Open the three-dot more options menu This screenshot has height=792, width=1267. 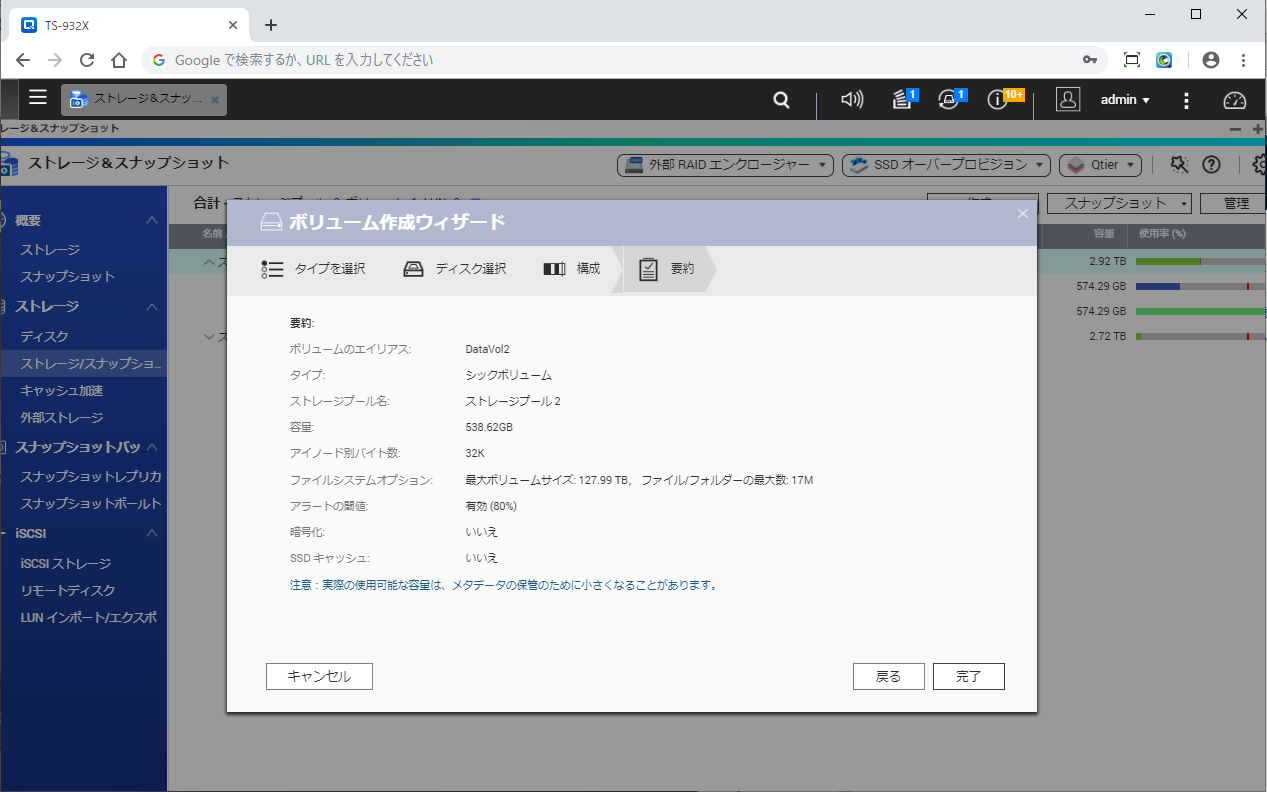(x=1186, y=100)
